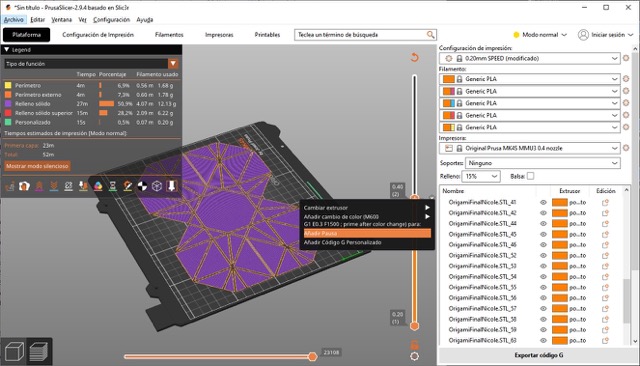Click Iniciar sesión login button

point(605,35)
